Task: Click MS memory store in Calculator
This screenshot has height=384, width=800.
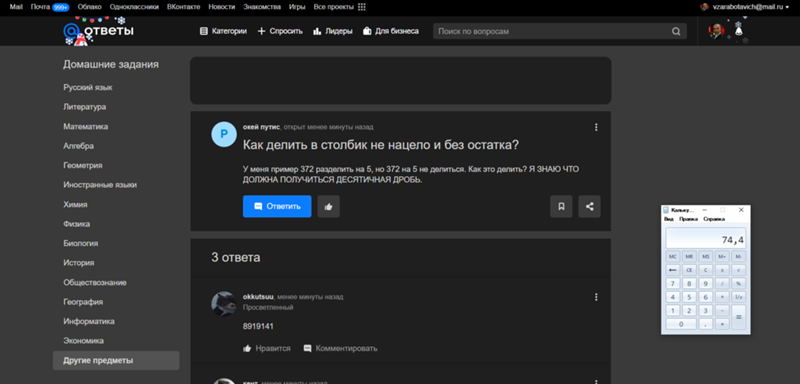Action: [x=706, y=256]
